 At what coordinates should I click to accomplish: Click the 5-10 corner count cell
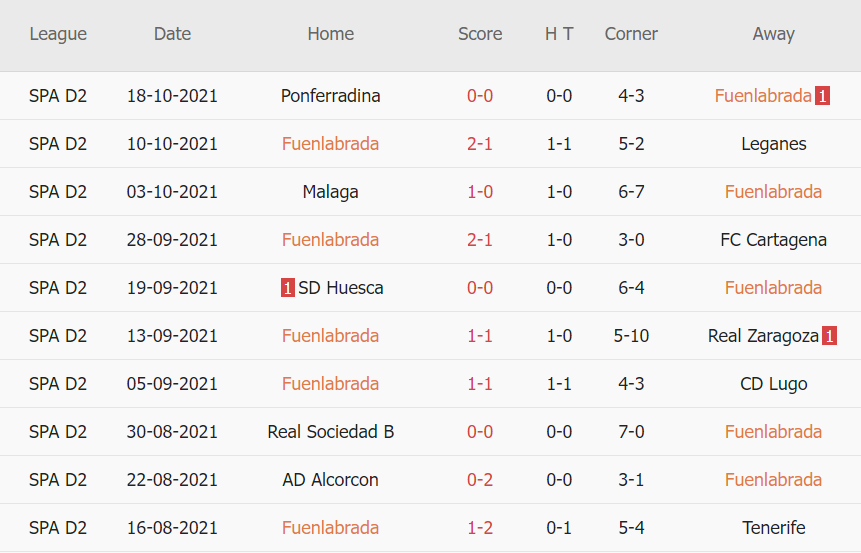[631, 336]
